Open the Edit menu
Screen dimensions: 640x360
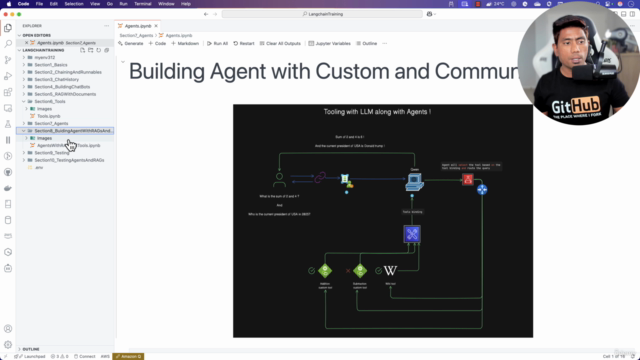(x=53, y=4)
